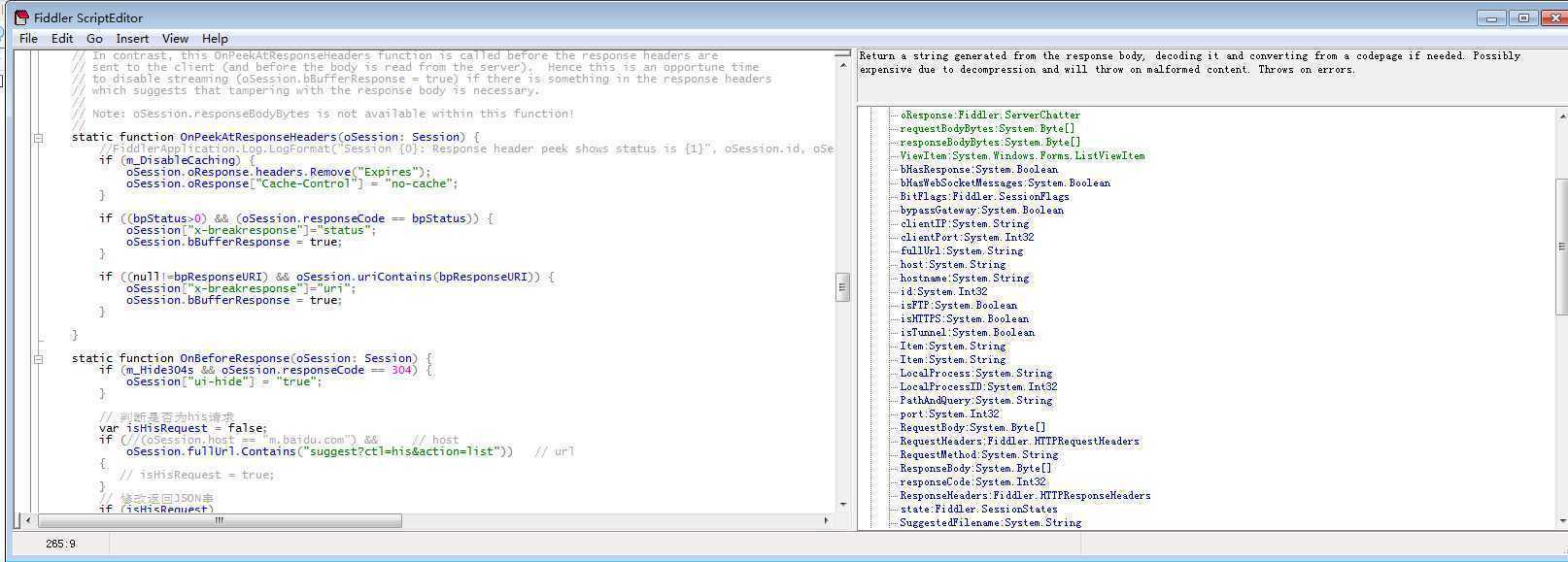Click the code editor horizontal scrollbar left arrow
The image size is (1568, 562).
[x=28, y=520]
